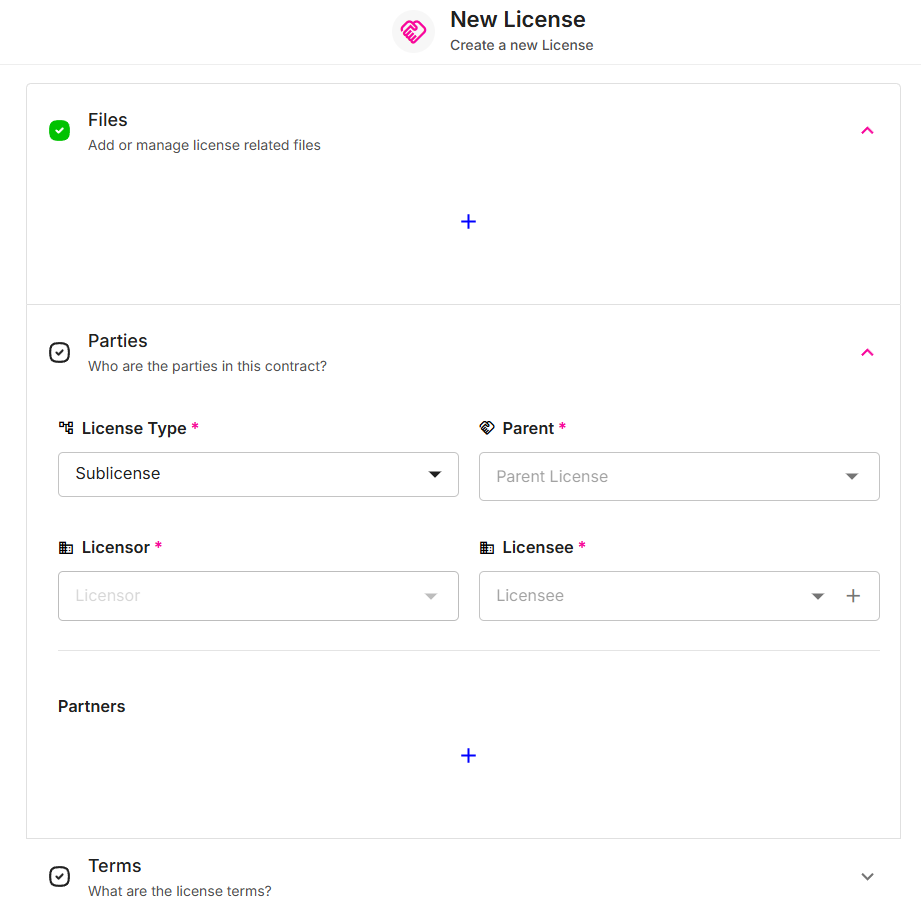This screenshot has width=921, height=908.
Task: Toggle the Terms section checkmark
Action: pyautogui.click(x=59, y=876)
